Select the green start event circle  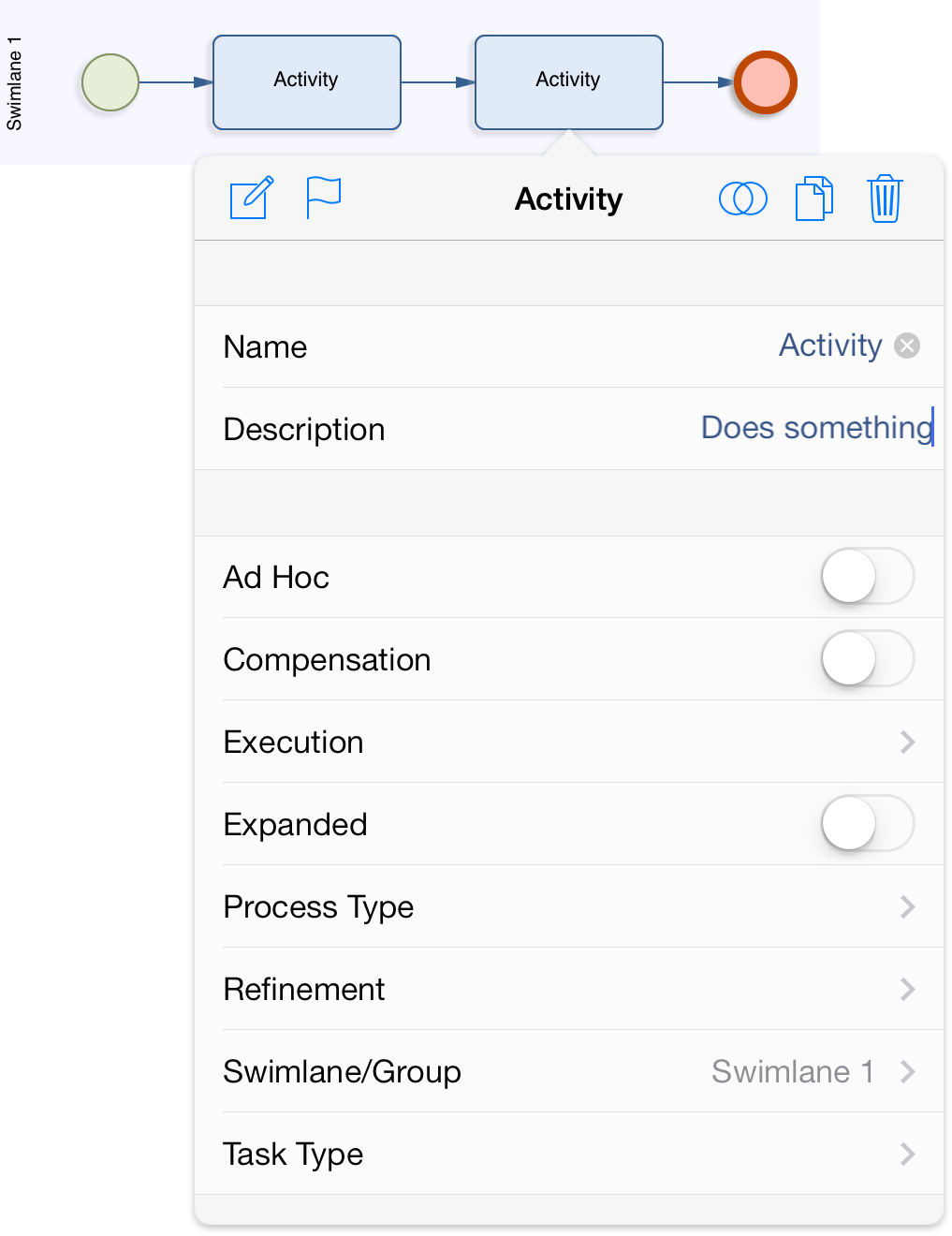point(110,82)
